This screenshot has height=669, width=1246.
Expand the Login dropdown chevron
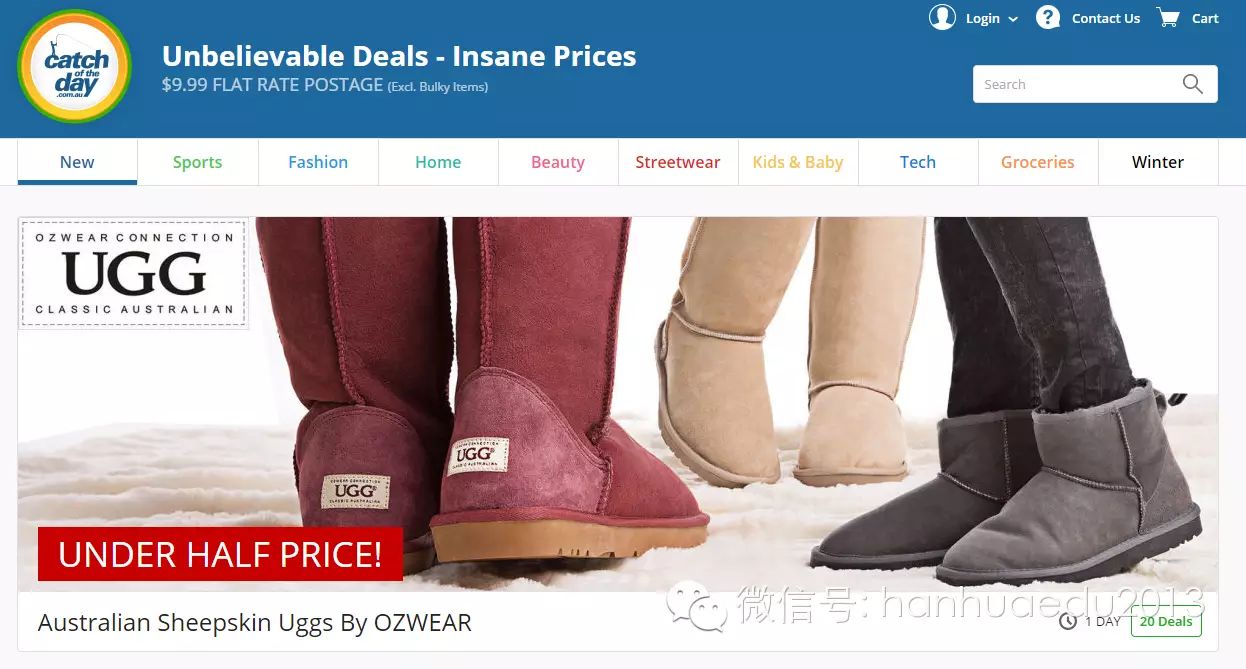tap(1013, 19)
